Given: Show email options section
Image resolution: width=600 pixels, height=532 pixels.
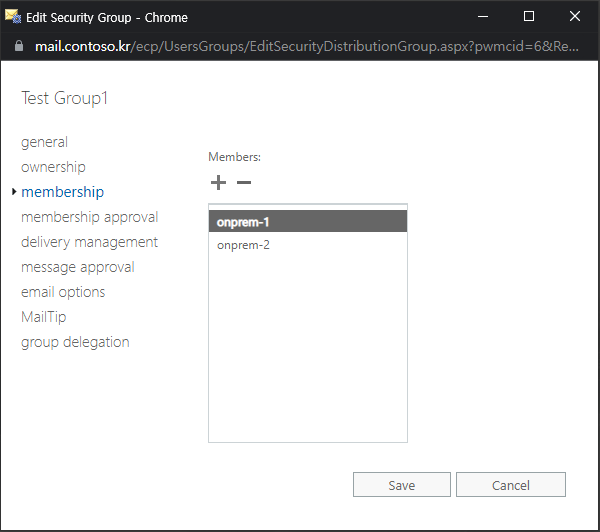Looking at the screenshot, I should (63, 292).
